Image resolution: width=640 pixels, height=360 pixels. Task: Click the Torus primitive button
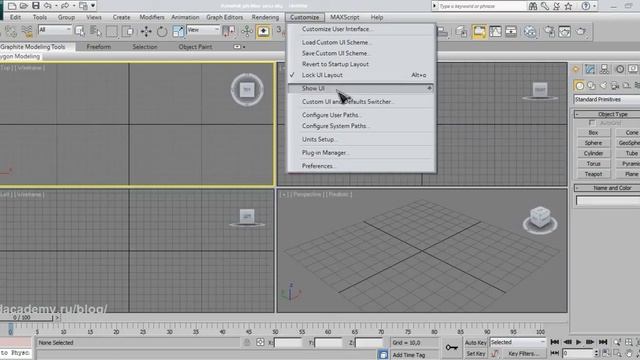coord(593,164)
